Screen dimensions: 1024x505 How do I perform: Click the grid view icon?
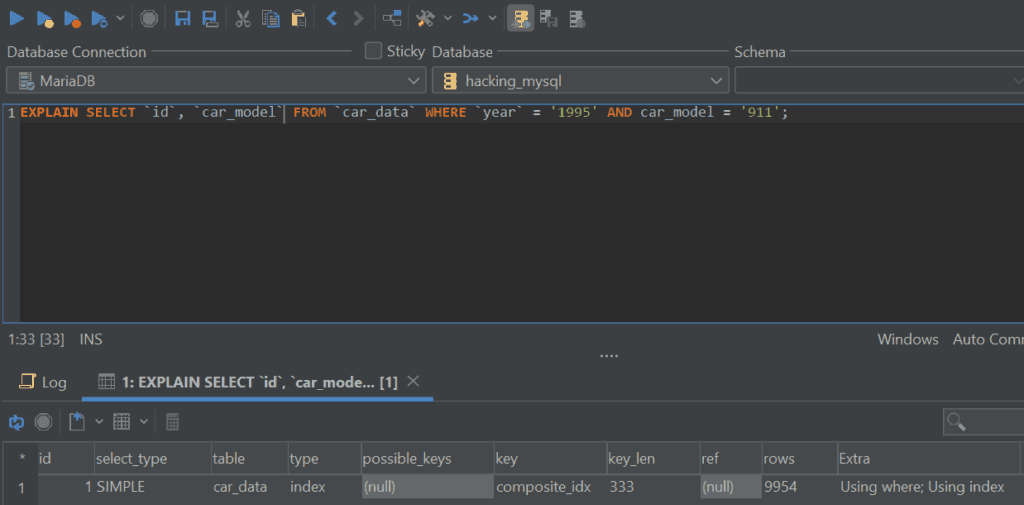coord(121,421)
